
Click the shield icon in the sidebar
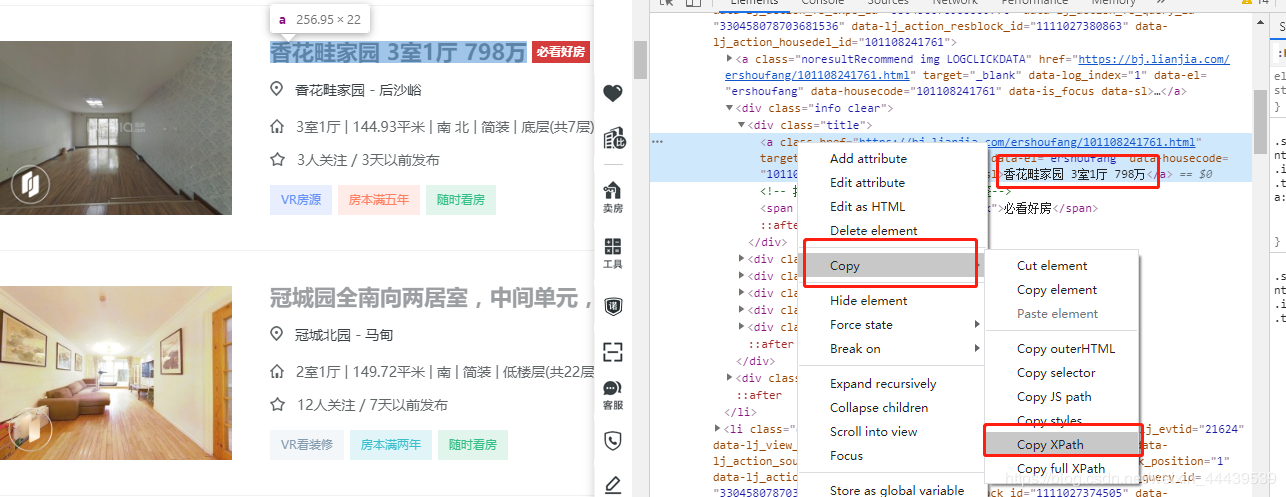point(613,306)
